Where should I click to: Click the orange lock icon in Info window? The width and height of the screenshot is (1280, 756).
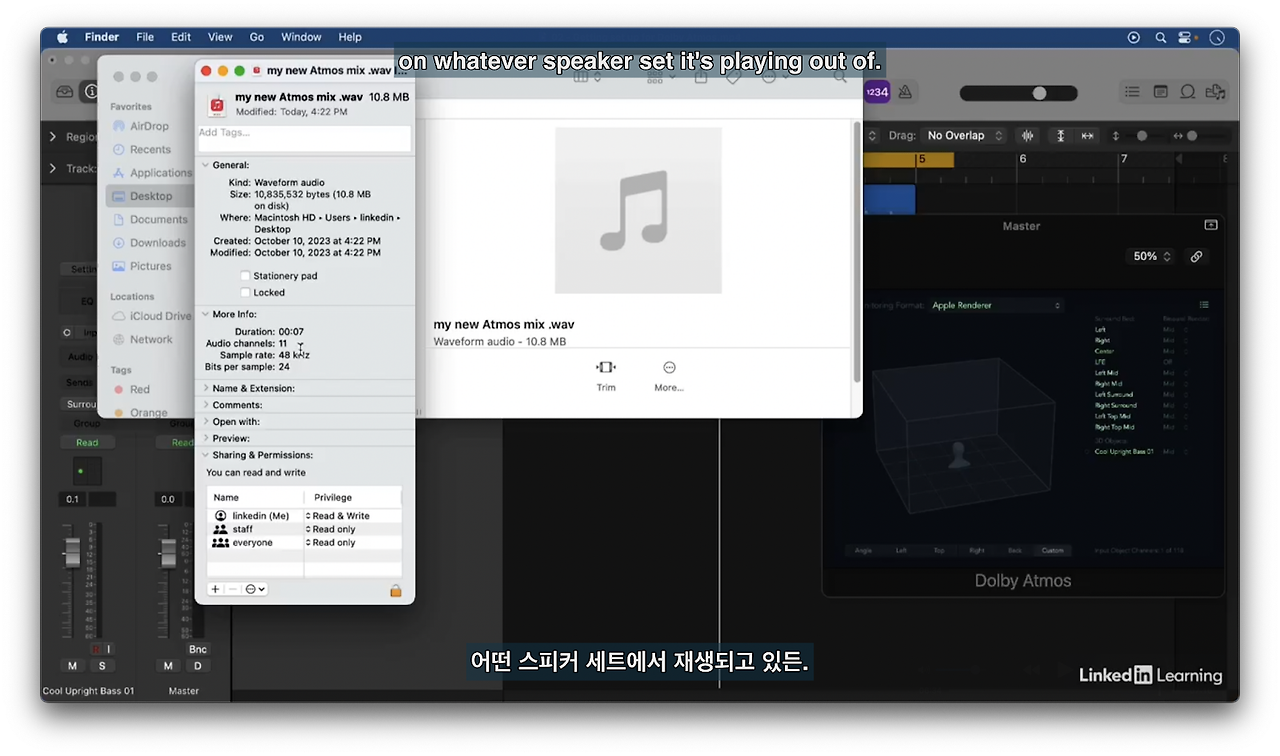coord(395,590)
